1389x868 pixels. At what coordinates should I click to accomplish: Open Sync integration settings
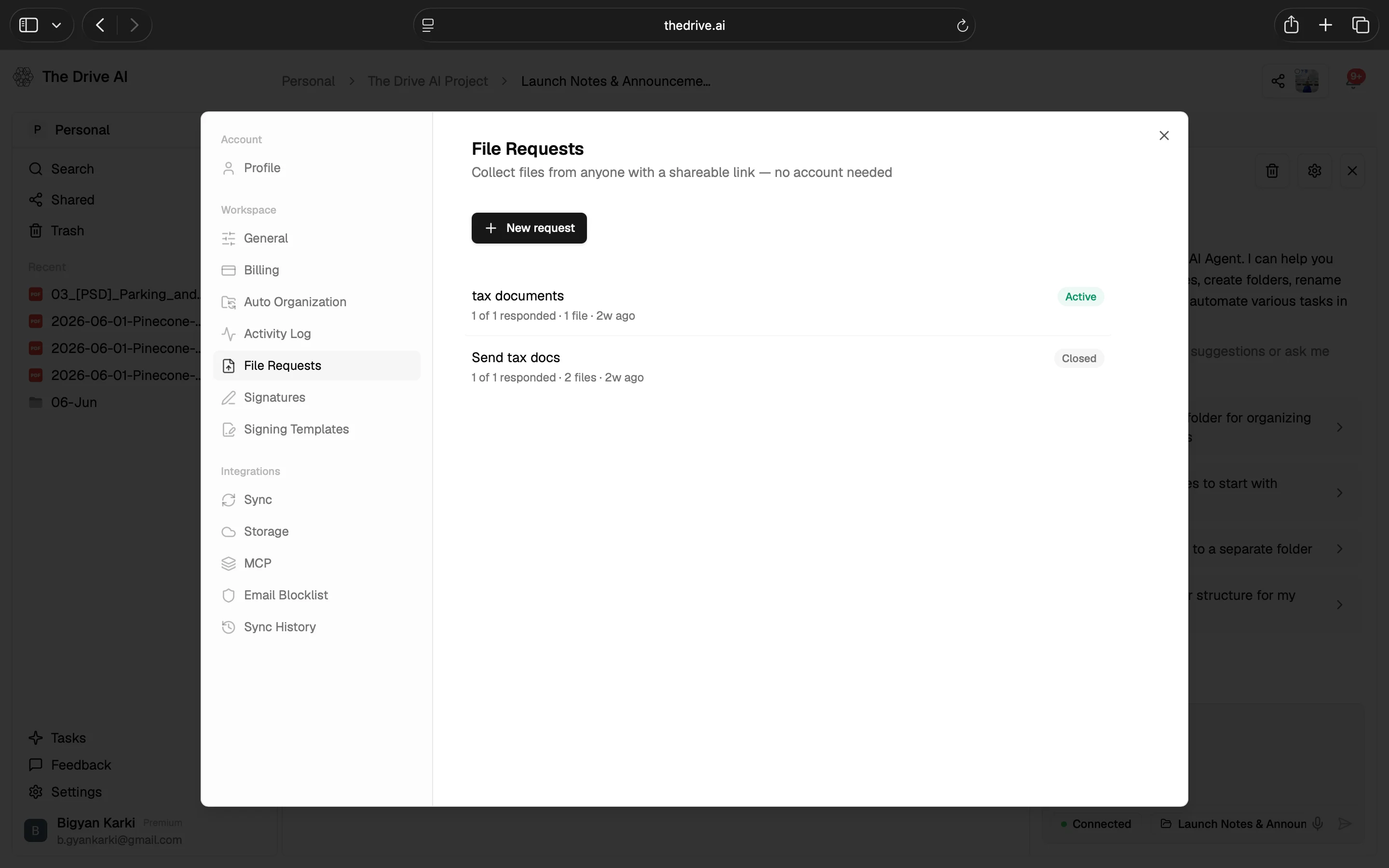tap(316, 500)
